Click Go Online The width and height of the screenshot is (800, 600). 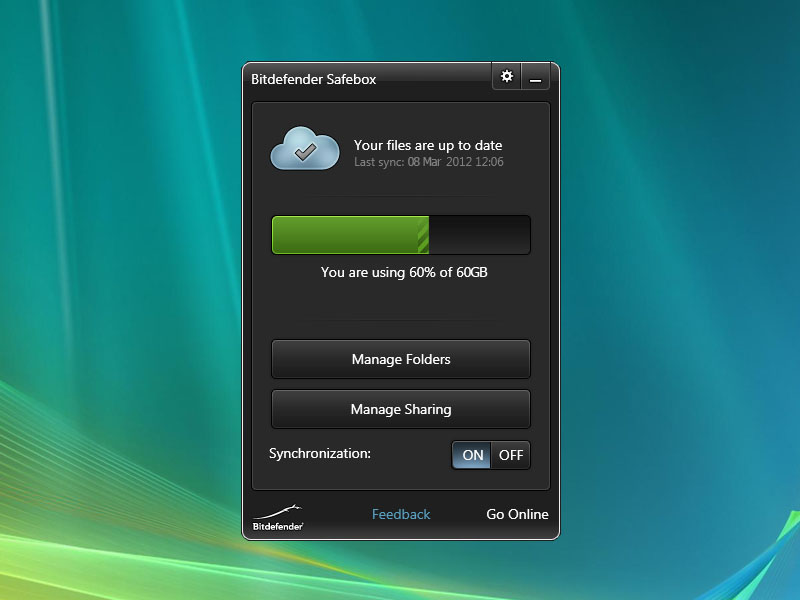tap(517, 514)
